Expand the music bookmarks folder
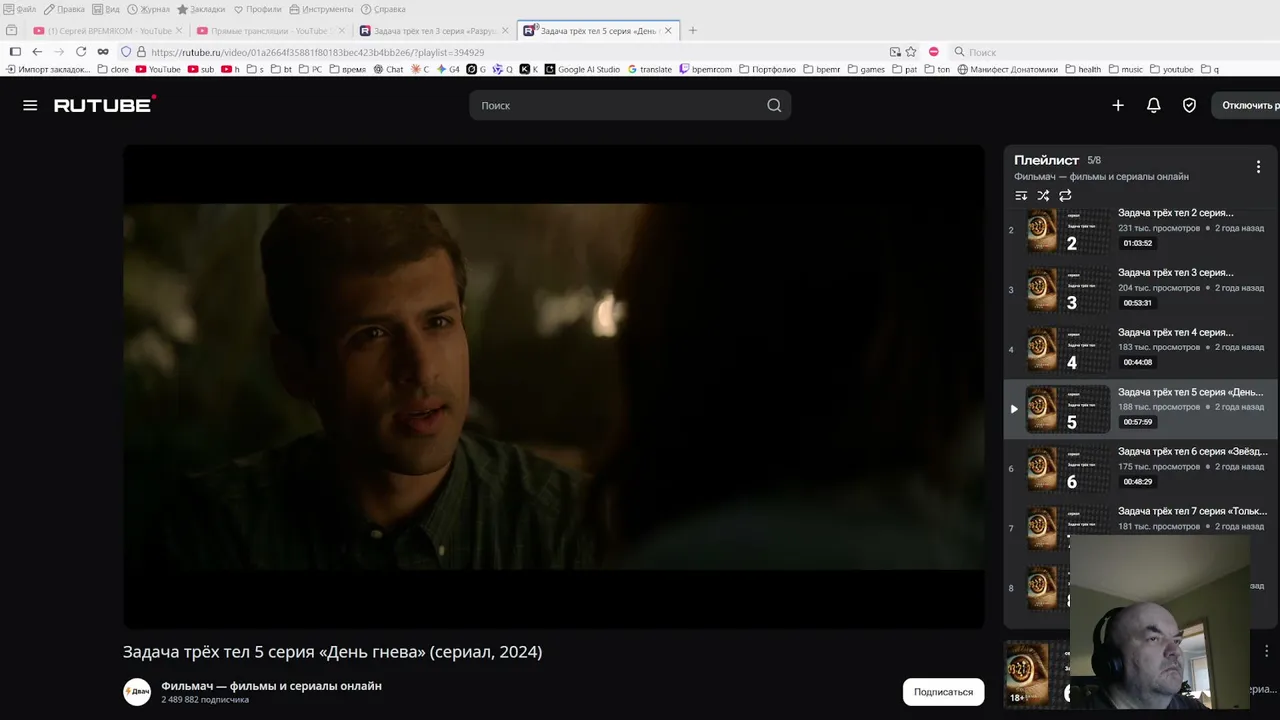The image size is (1280, 720). point(1125,70)
